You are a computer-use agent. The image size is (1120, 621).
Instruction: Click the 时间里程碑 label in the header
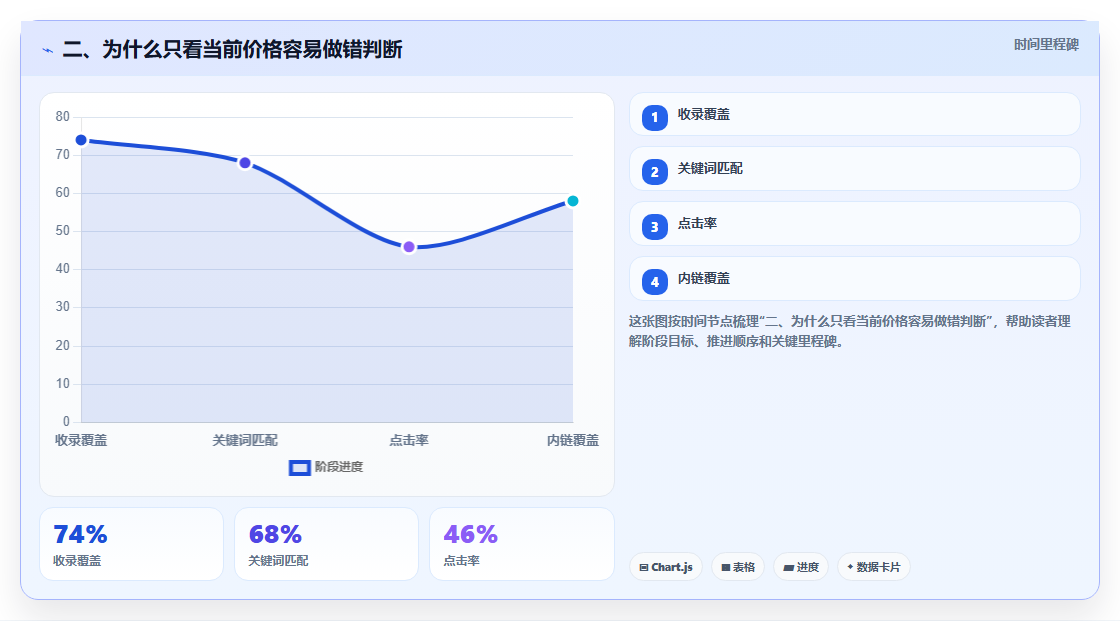point(1046,44)
